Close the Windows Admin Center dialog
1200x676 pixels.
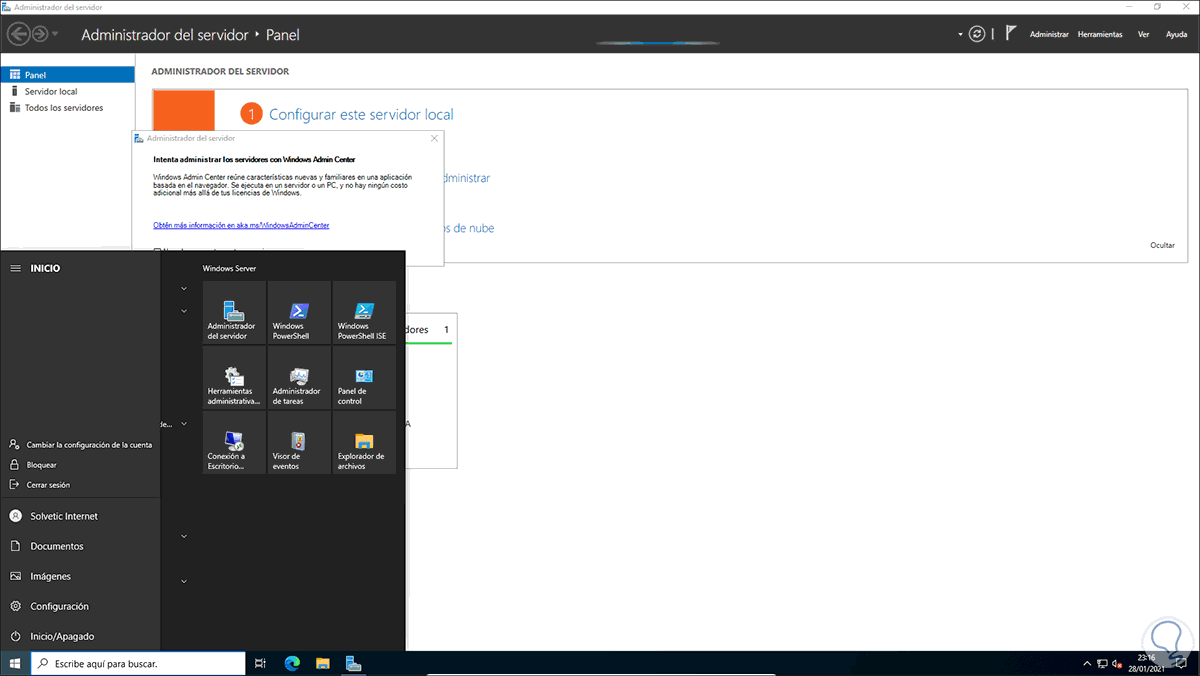433,138
